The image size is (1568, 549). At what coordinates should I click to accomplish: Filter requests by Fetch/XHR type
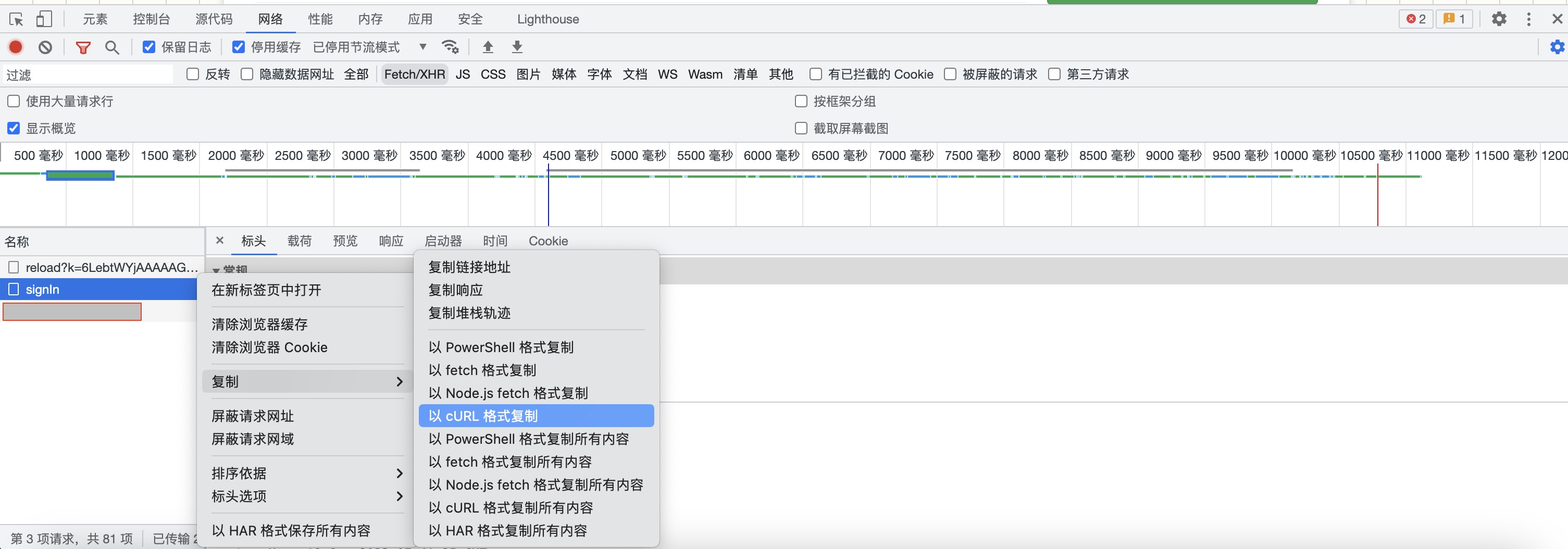click(415, 74)
